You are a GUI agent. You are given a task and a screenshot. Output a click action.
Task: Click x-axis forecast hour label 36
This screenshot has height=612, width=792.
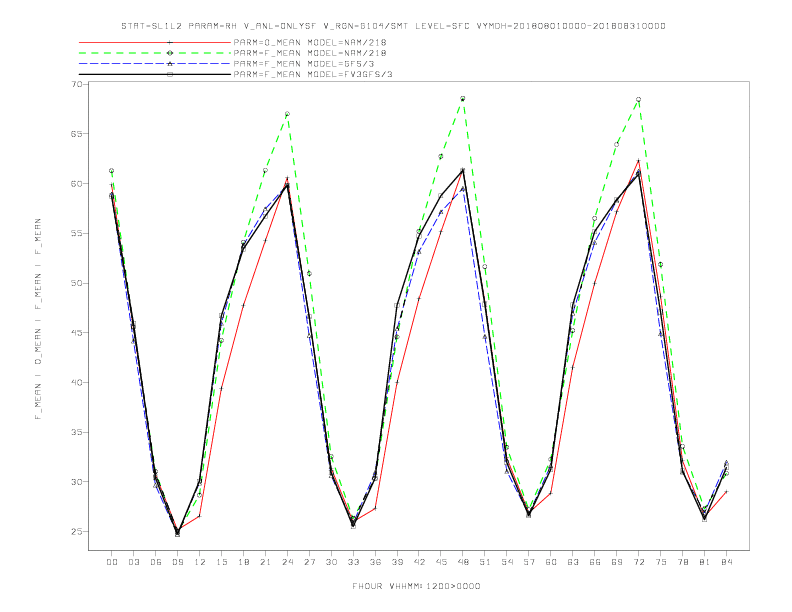375,562
